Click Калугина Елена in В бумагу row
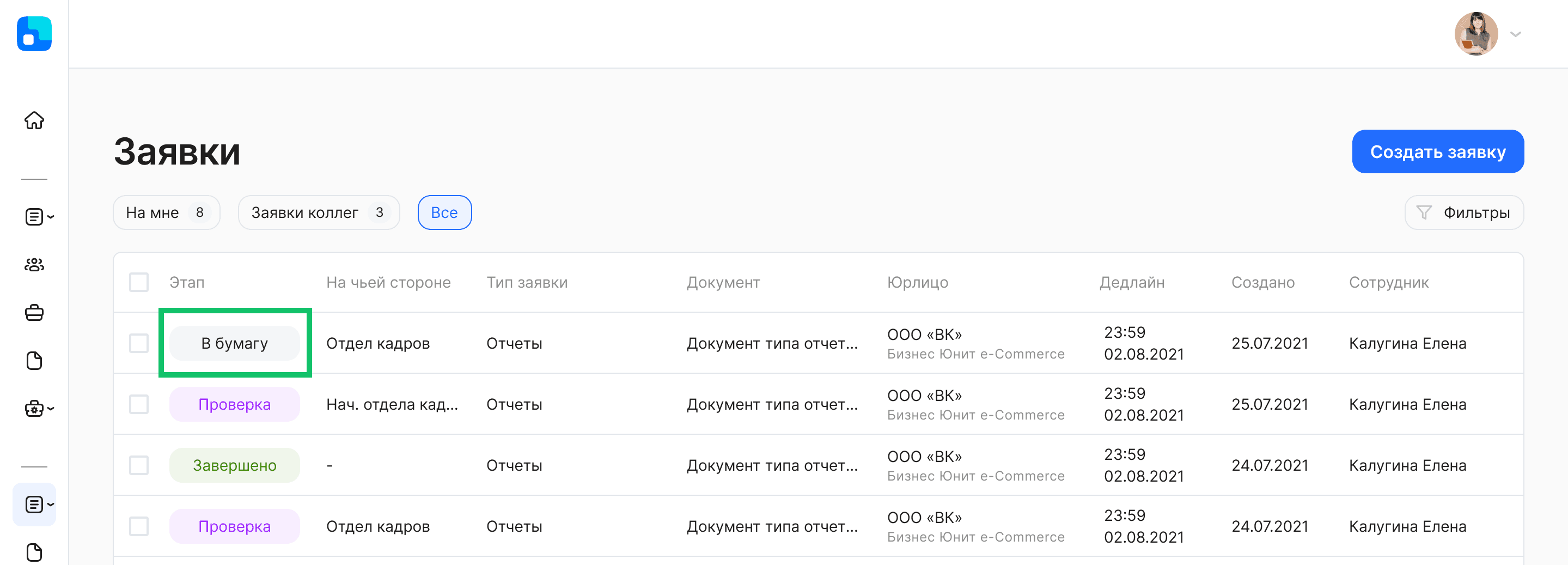The height and width of the screenshot is (565, 1568). click(x=1407, y=343)
